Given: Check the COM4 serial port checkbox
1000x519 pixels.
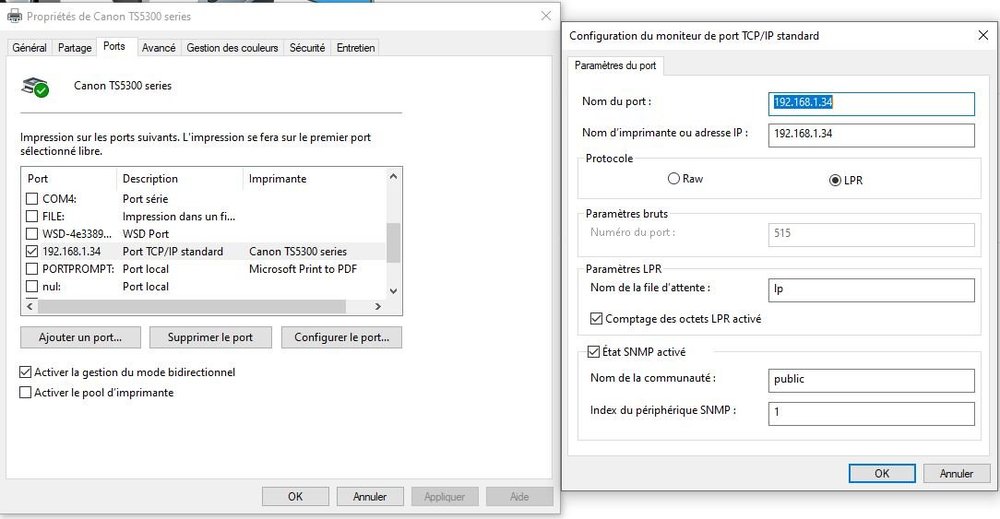Looking at the screenshot, I should click(32, 199).
